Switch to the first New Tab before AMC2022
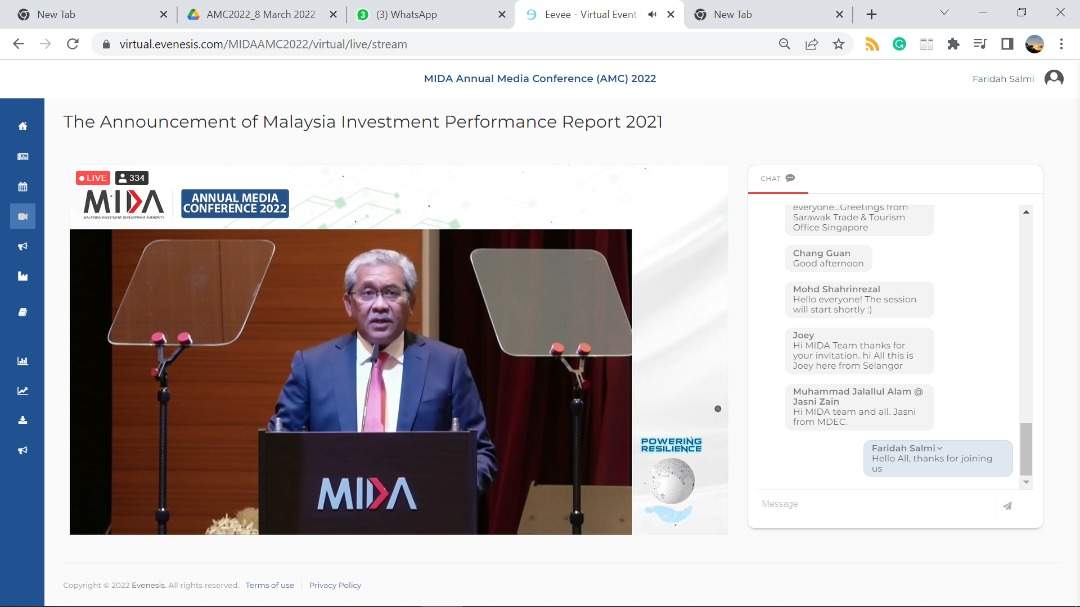Image resolution: width=1080 pixels, height=607 pixels. (92, 14)
